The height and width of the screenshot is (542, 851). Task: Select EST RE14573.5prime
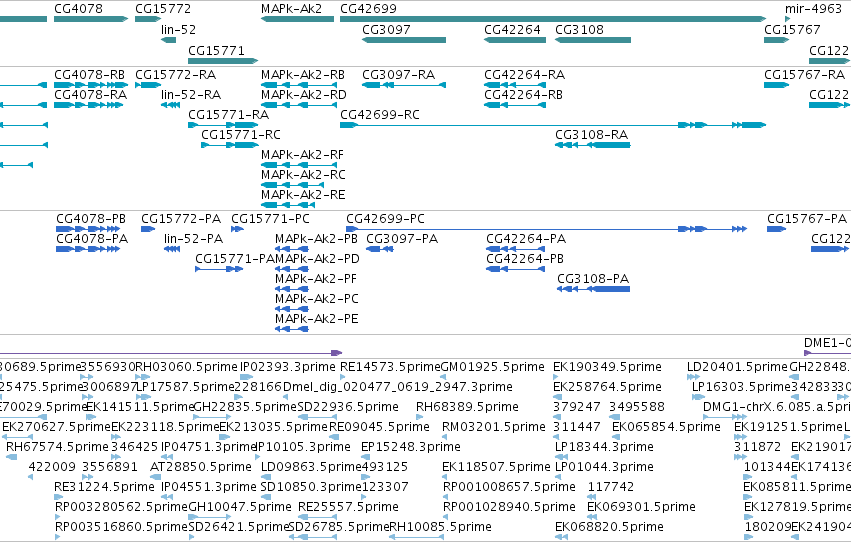coord(390,367)
